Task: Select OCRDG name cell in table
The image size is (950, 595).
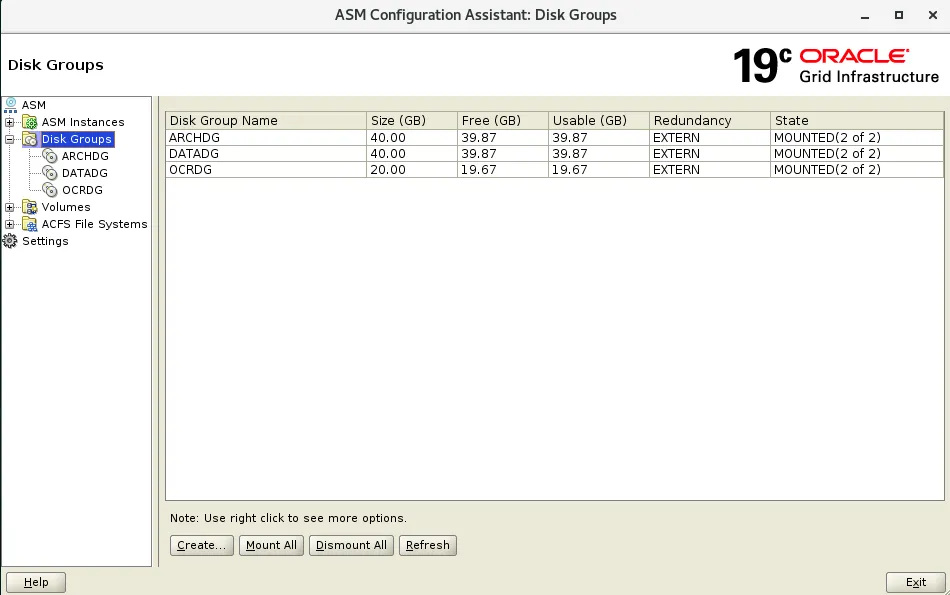Action: tap(266, 170)
